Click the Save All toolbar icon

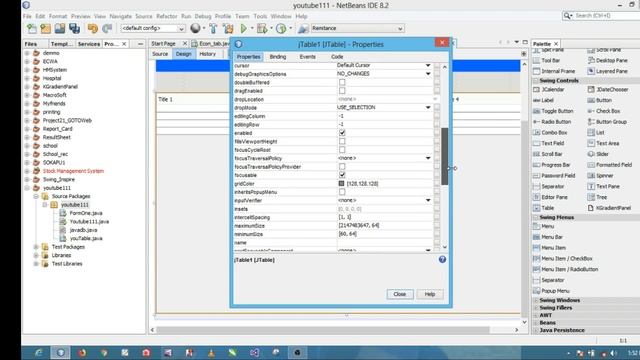[x=74, y=28]
